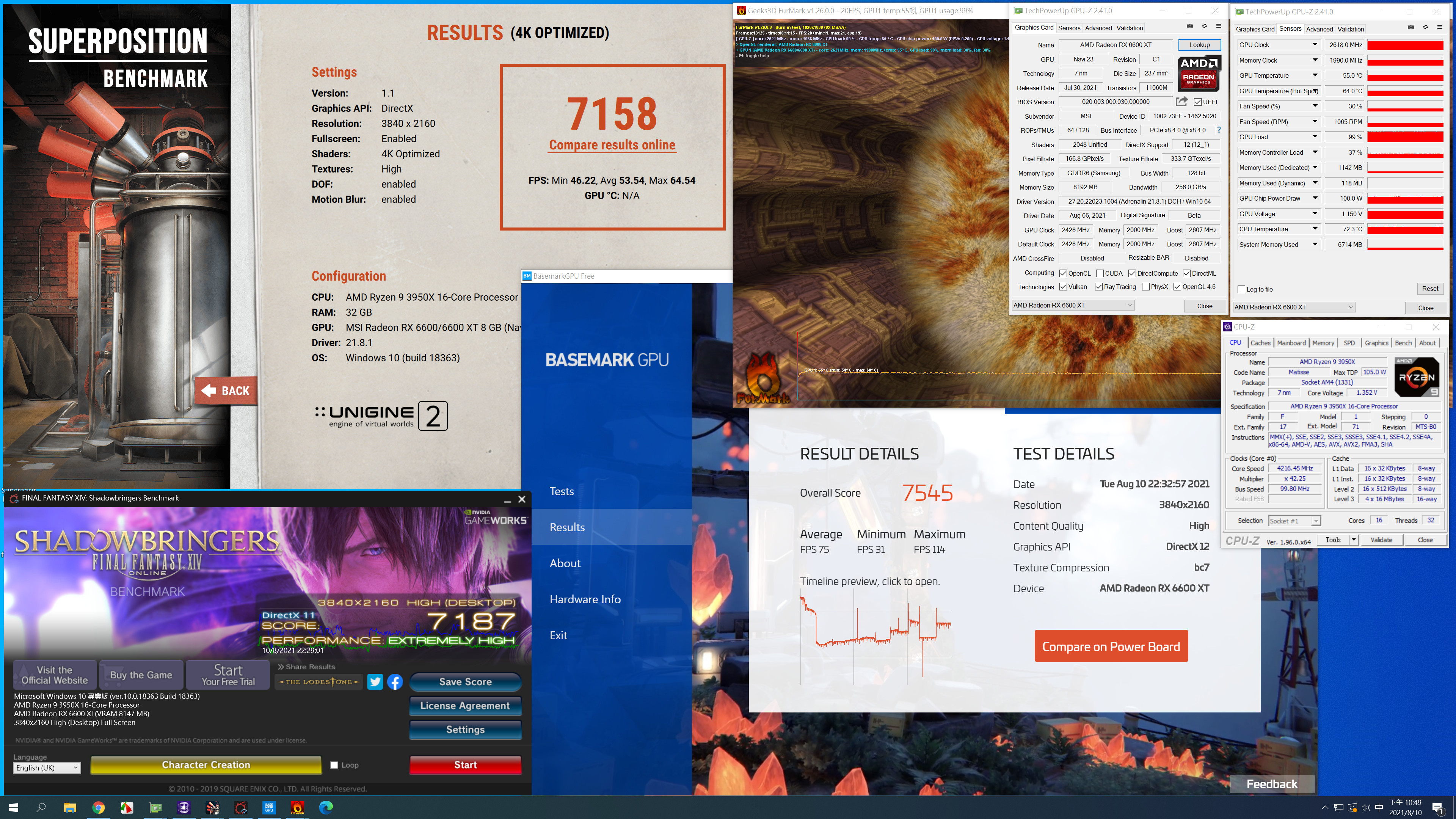Screen dimensions: 1456x819
Task: Click volume icon in system tray
Action: pyautogui.click(x=1365, y=808)
